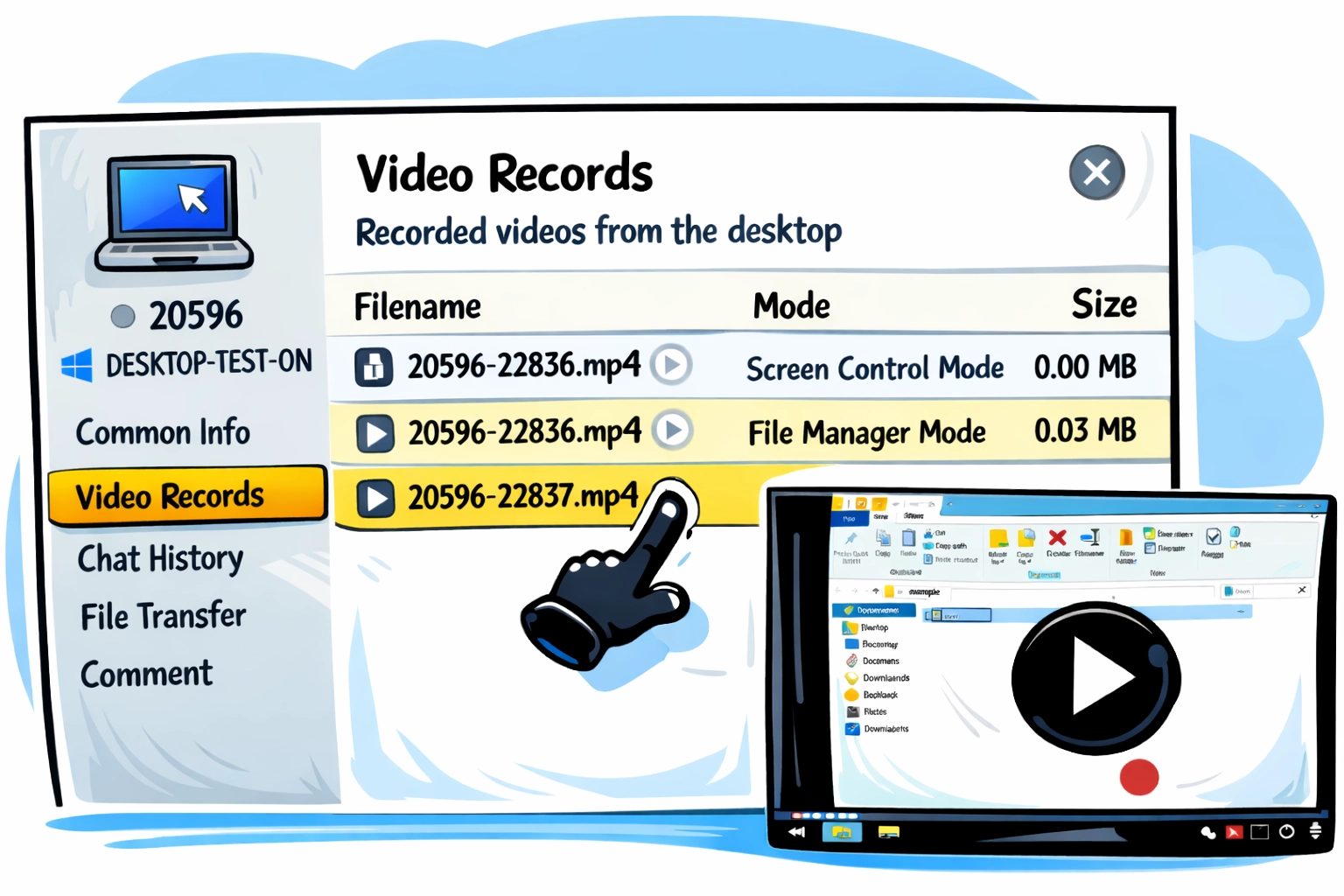Click the rewind icon in the preview taskbar

click(796, 831)
